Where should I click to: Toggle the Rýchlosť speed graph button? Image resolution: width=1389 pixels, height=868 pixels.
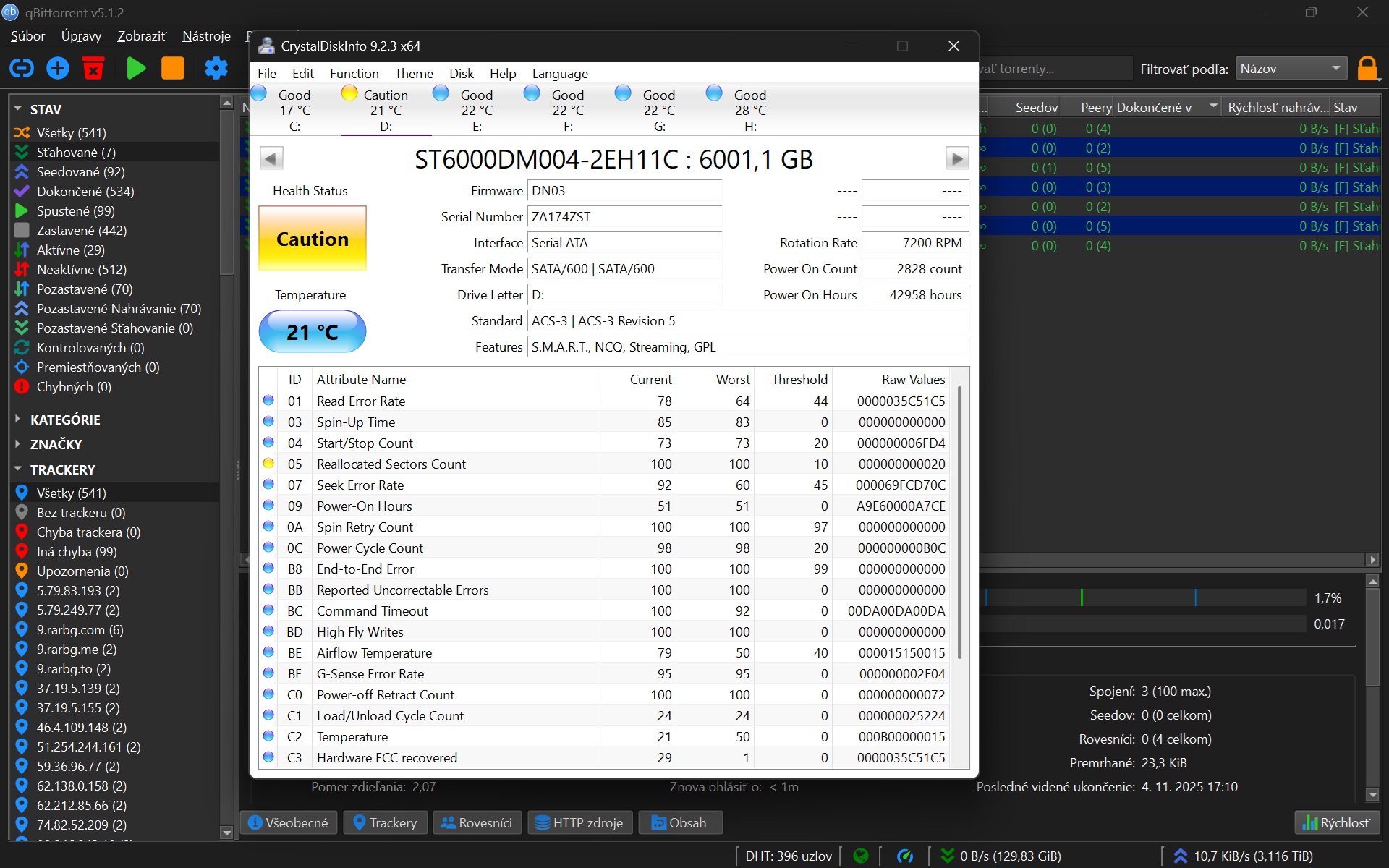(x=1336, y=822)
